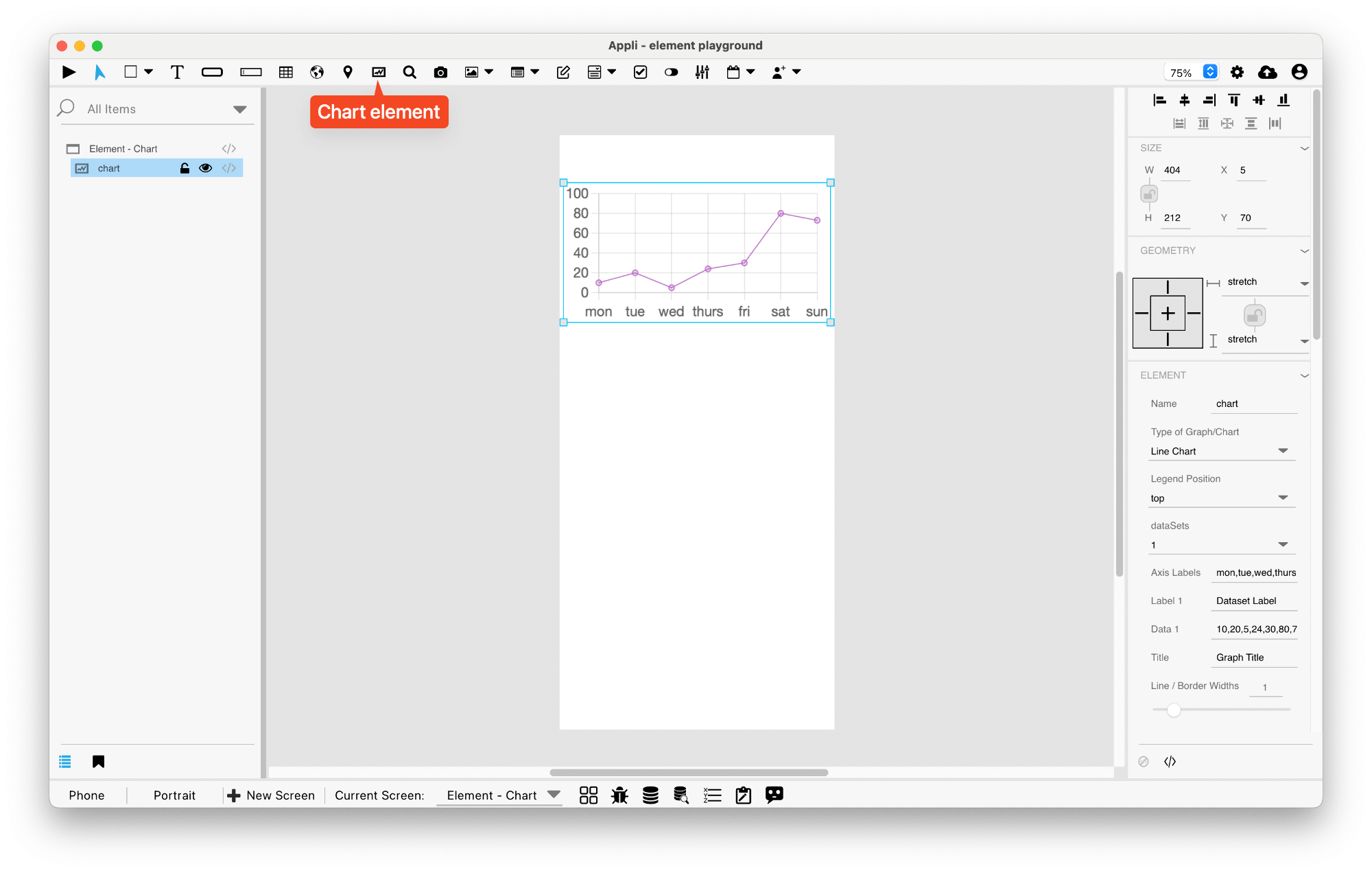Click the Title input field
This screenshot has width=1372, height=873.
click(x=1255, y=657)
